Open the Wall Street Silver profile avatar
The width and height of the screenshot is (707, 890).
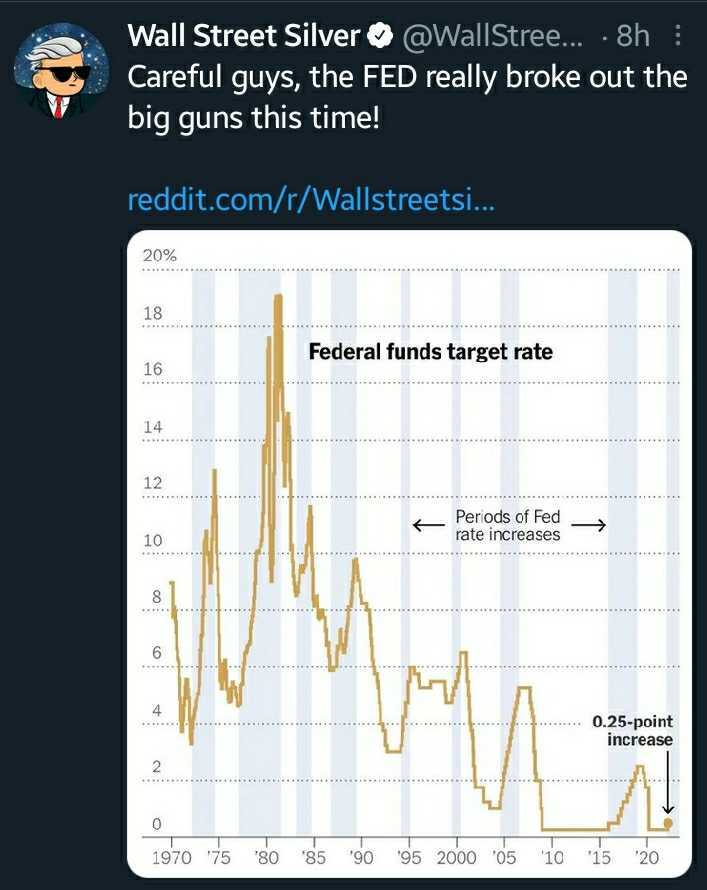[55, 71]
